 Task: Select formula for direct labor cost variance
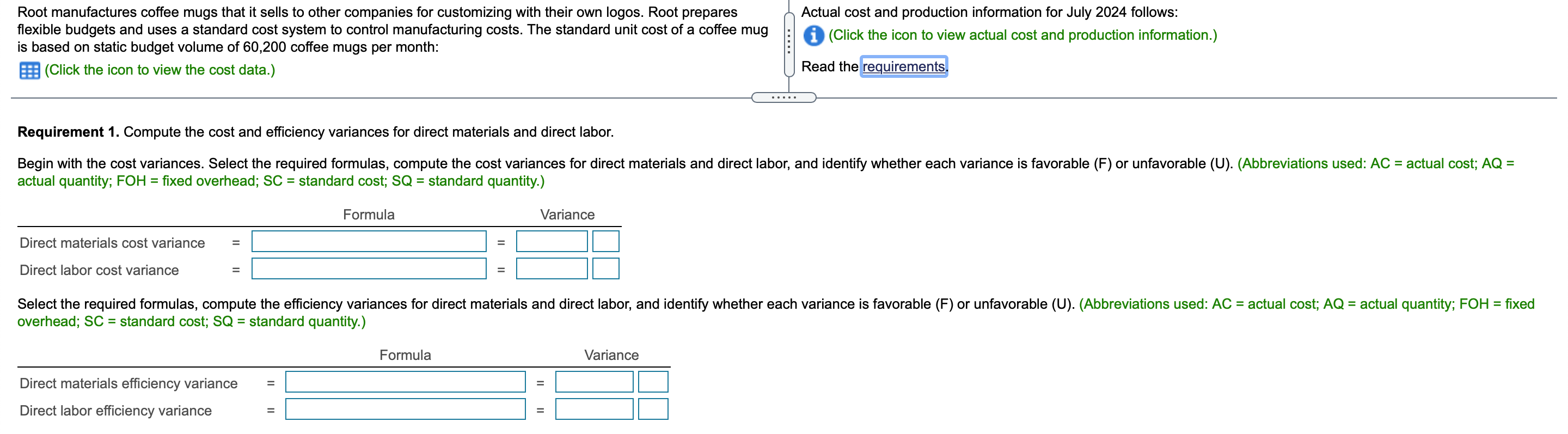[369, 268]
